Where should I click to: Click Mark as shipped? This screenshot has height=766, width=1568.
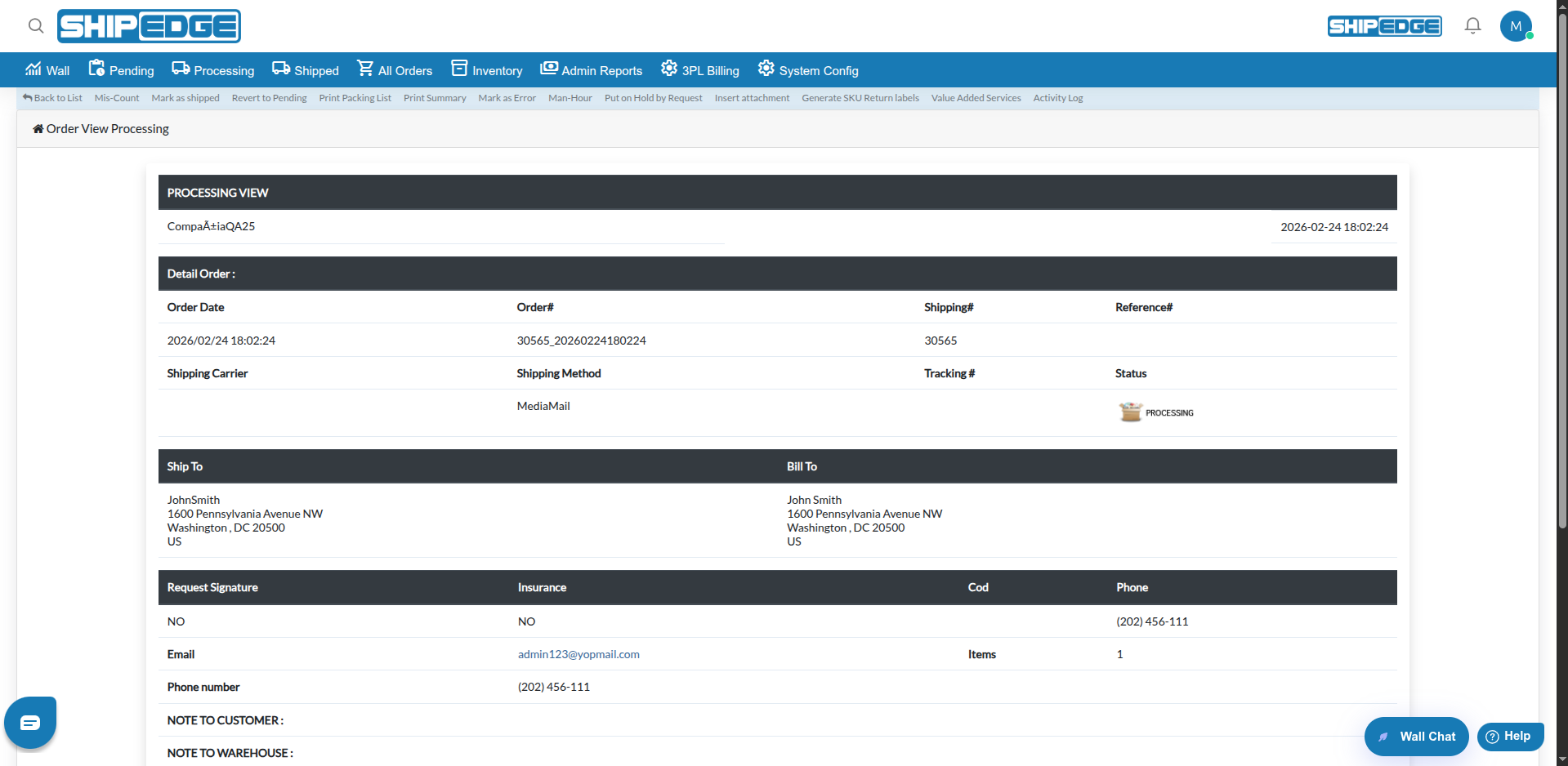point(185,98)
